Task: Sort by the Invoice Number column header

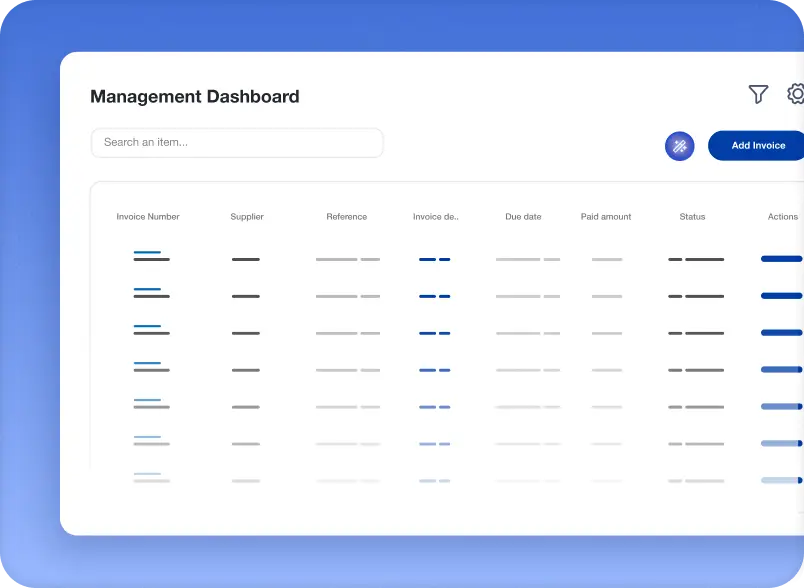Action: [x=148, y=217]
